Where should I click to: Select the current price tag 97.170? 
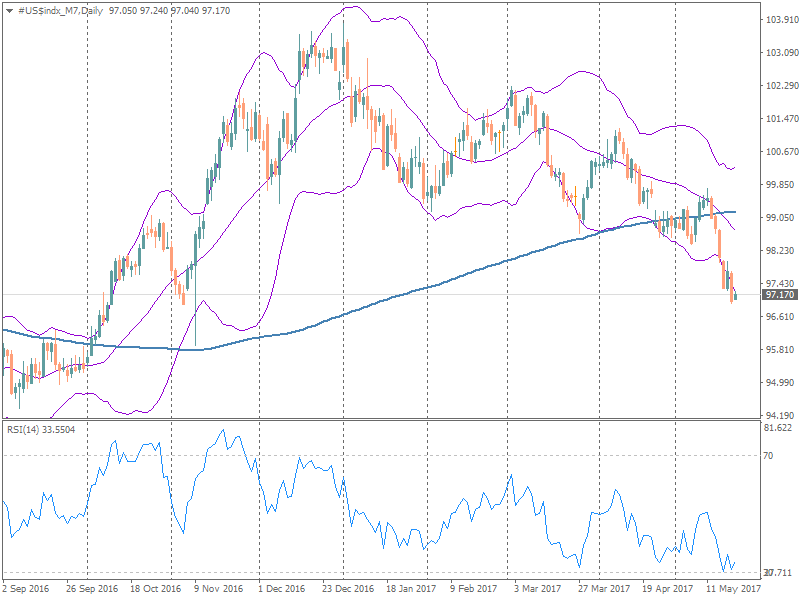[779, 295]
